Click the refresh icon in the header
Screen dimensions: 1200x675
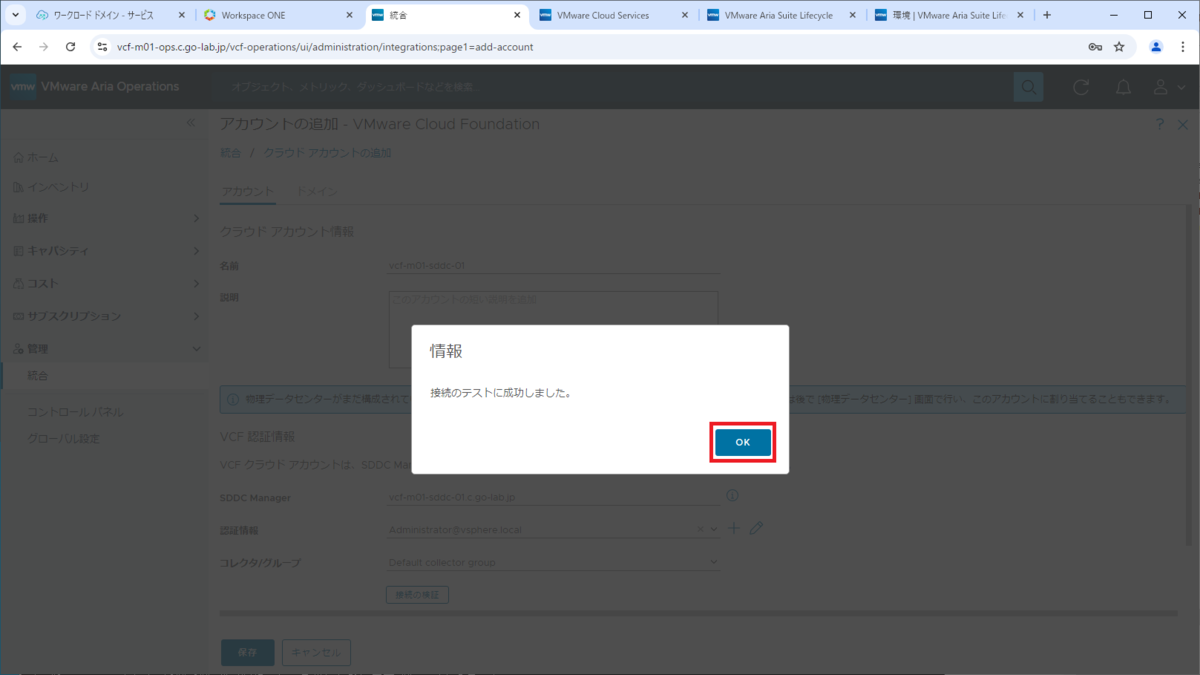pyautogui.click(x=1080, y=87)
